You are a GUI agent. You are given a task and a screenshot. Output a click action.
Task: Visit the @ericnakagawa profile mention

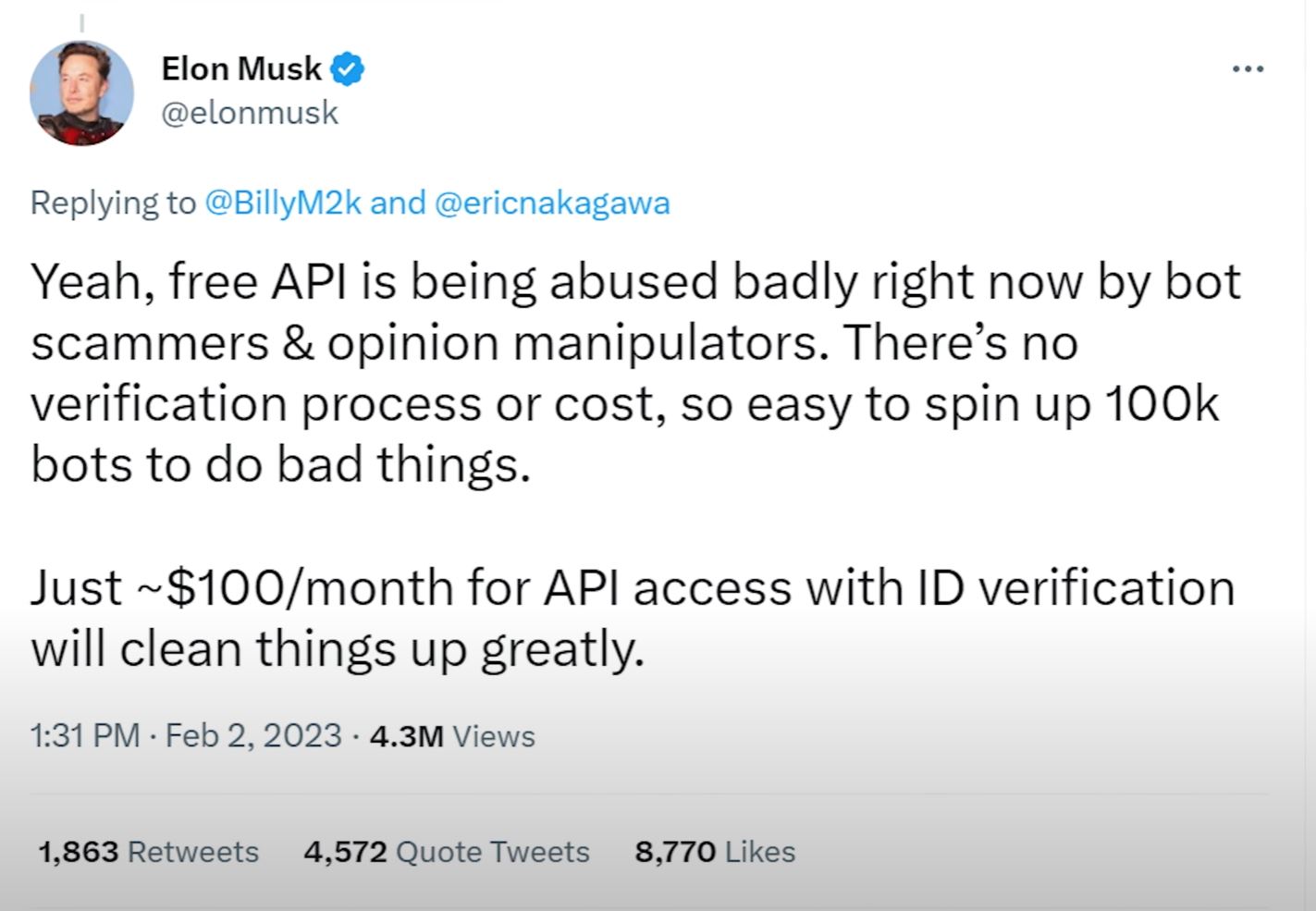click(x=551, y=203)
